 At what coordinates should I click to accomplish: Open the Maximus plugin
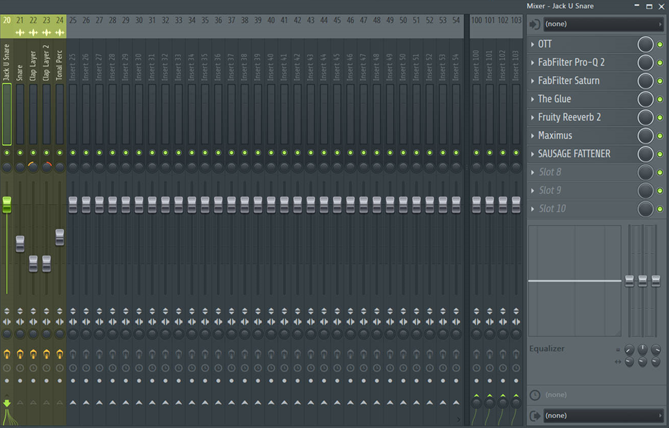click(x=555, y=136)
